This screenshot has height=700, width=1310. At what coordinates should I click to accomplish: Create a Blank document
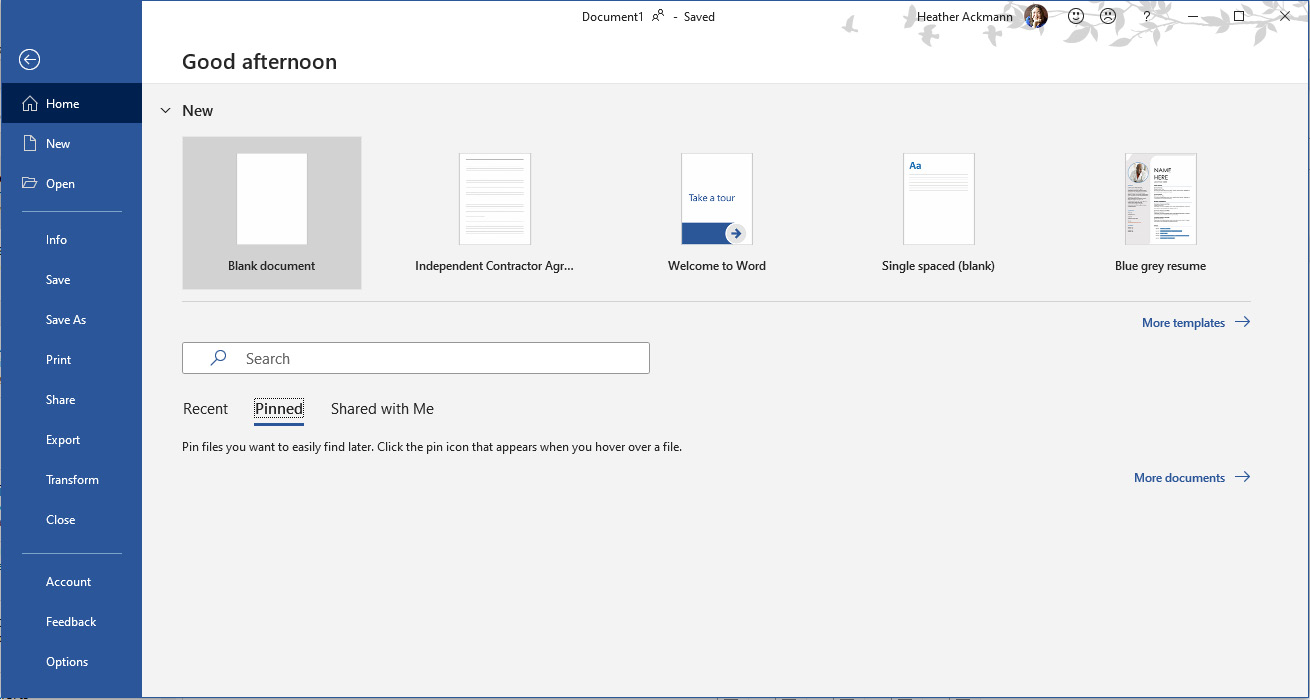pyautogui.click(x=272, y=213)
